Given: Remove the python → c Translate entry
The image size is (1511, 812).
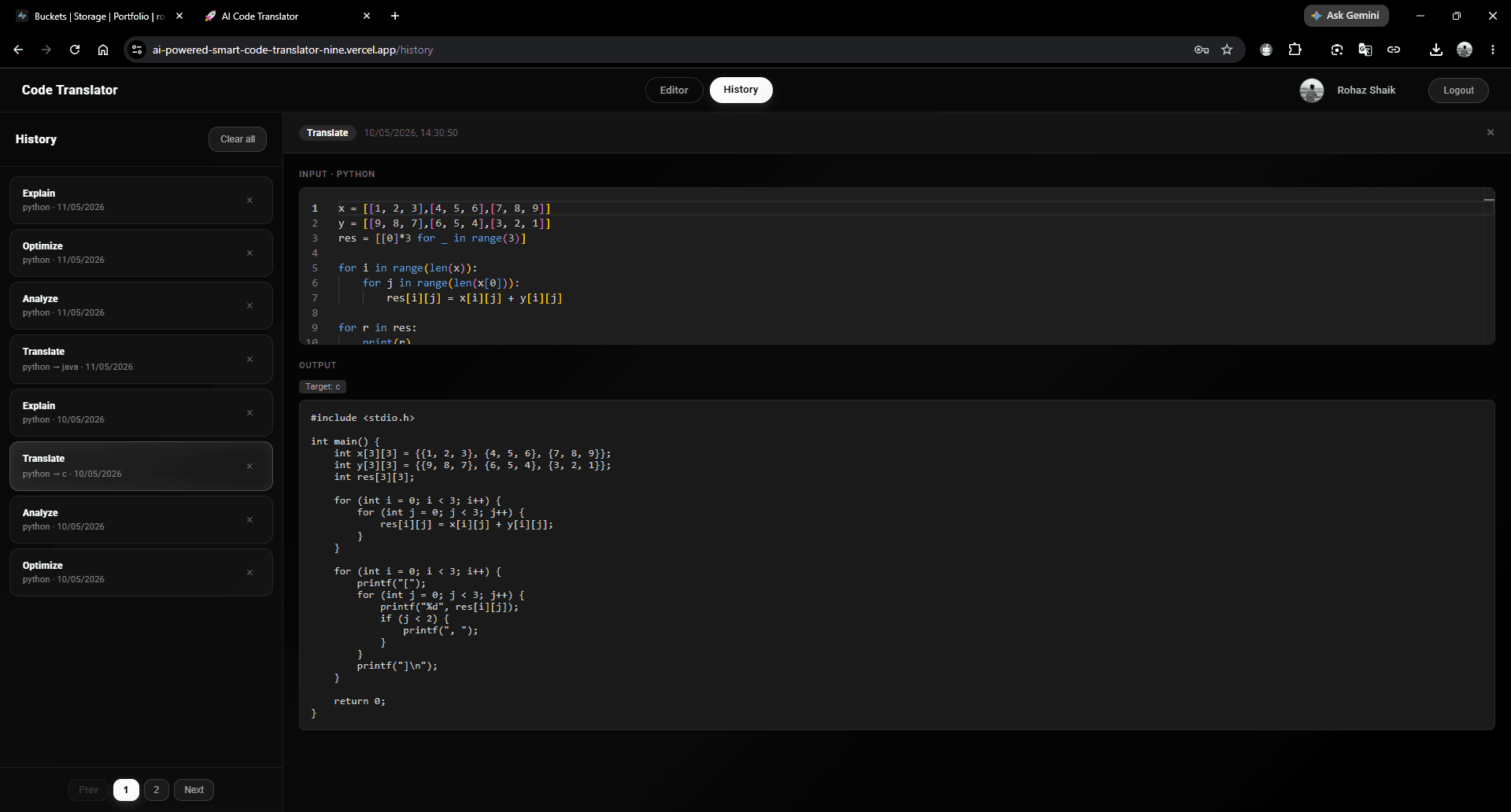Looking at the screenshot, I should coord(249,466).
